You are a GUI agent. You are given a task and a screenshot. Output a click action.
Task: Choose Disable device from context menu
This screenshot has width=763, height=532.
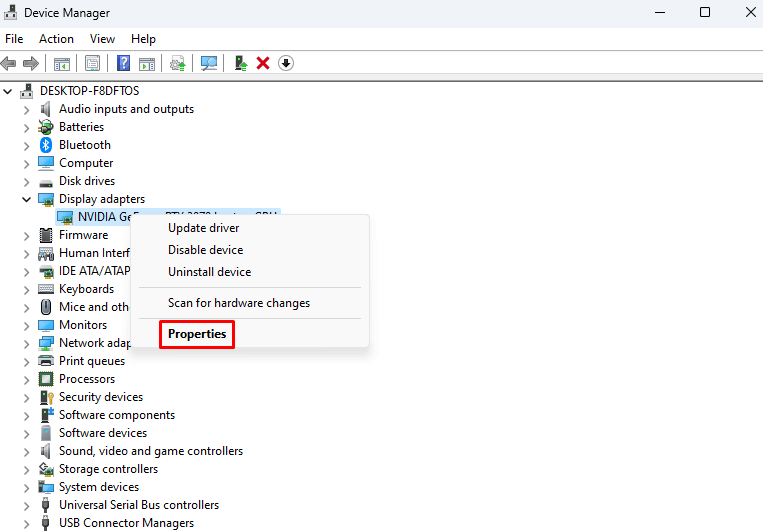[x=250, y=250]
